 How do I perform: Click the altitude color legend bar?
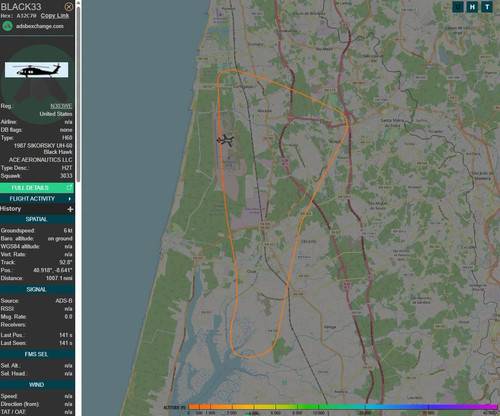[x=343, y=407]
